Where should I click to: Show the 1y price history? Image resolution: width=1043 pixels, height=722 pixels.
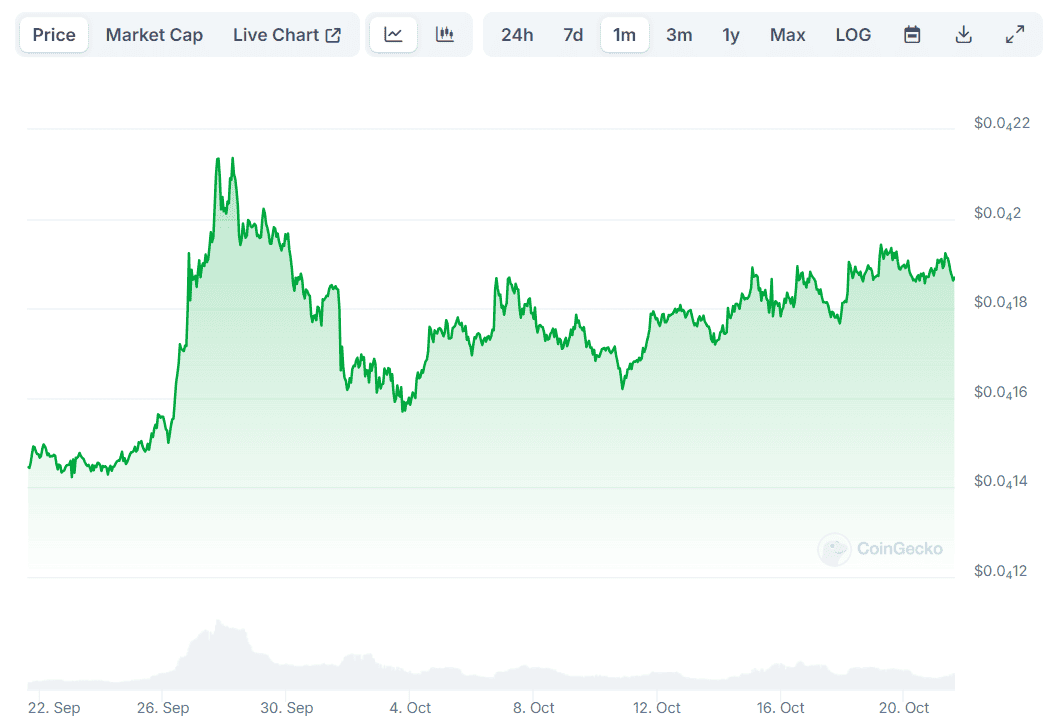click(731, 35)
